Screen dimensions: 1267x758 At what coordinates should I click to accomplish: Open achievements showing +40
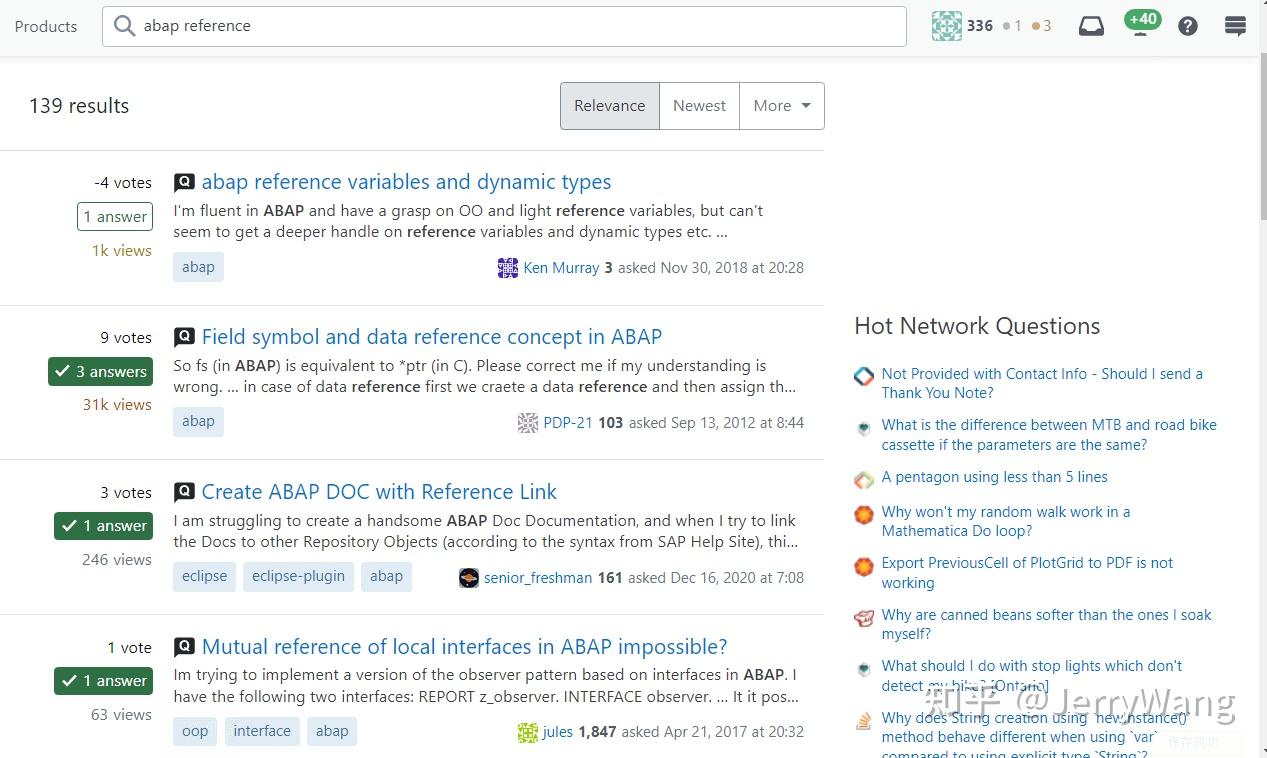[1141, 22]
